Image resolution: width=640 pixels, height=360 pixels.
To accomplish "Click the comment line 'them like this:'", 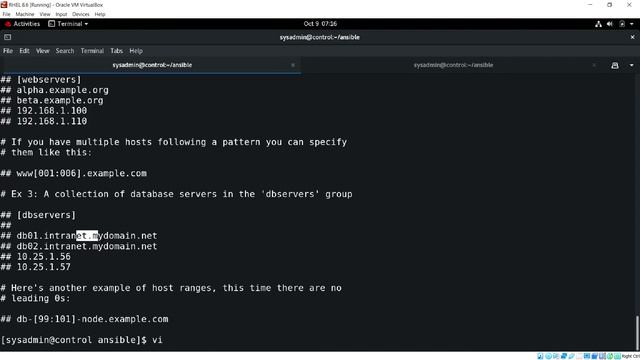I will tap(52, 153).
